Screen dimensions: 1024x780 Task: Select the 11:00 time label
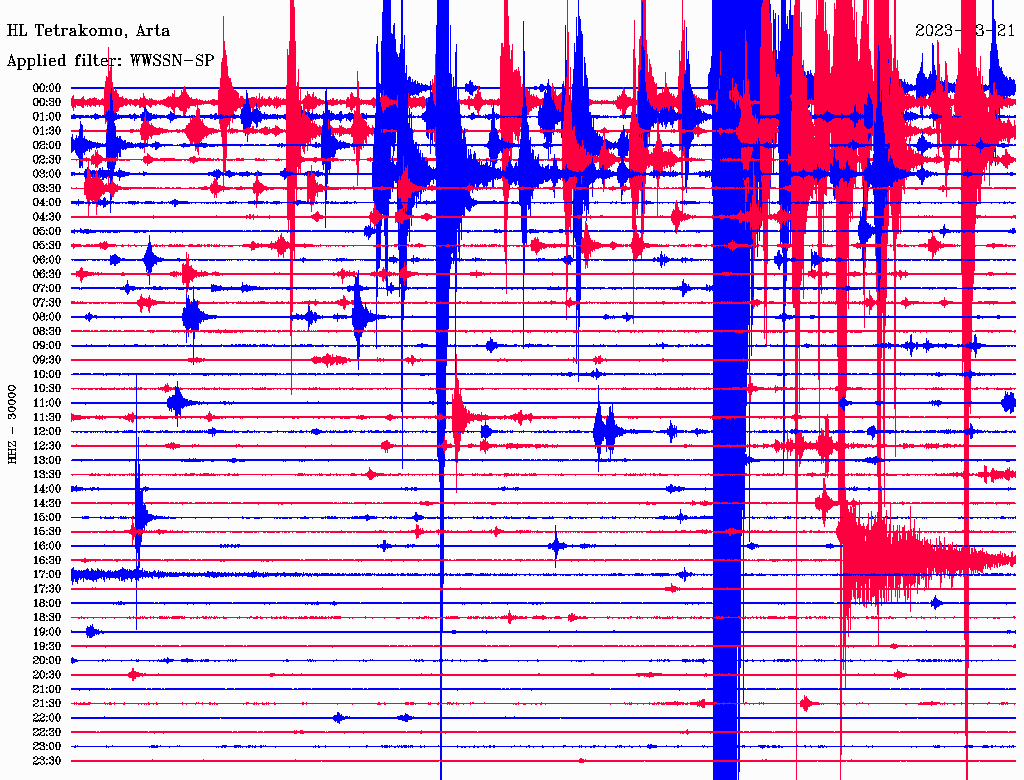pyautogui.click(x=47, y=403)
